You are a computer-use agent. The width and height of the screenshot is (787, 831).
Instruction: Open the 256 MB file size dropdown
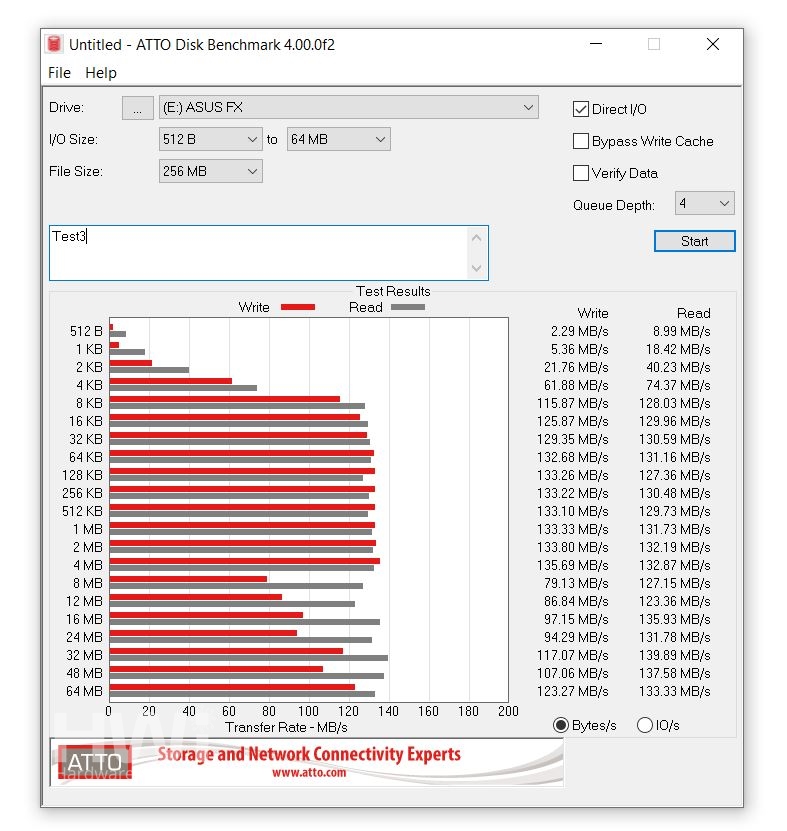(210, 171)
